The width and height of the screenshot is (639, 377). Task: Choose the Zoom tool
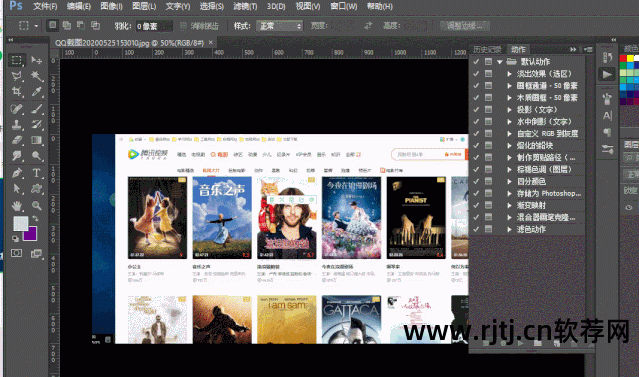click(37, 205)
